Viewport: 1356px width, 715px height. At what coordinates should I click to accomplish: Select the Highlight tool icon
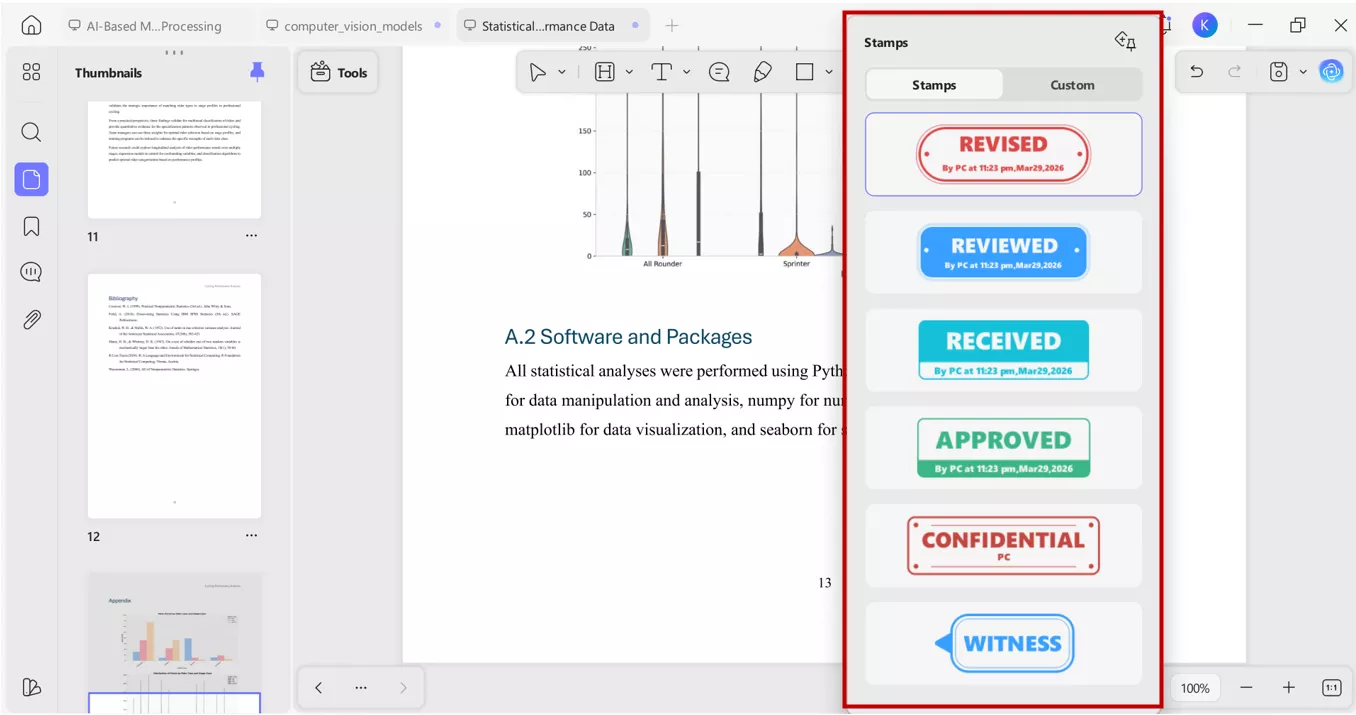pyautogui.click(x=604, y=72)
